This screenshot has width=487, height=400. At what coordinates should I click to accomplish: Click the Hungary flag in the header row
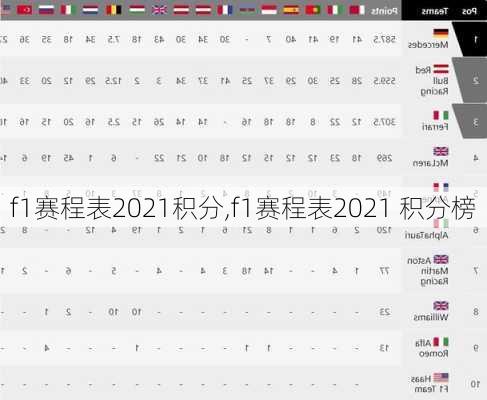137,10
